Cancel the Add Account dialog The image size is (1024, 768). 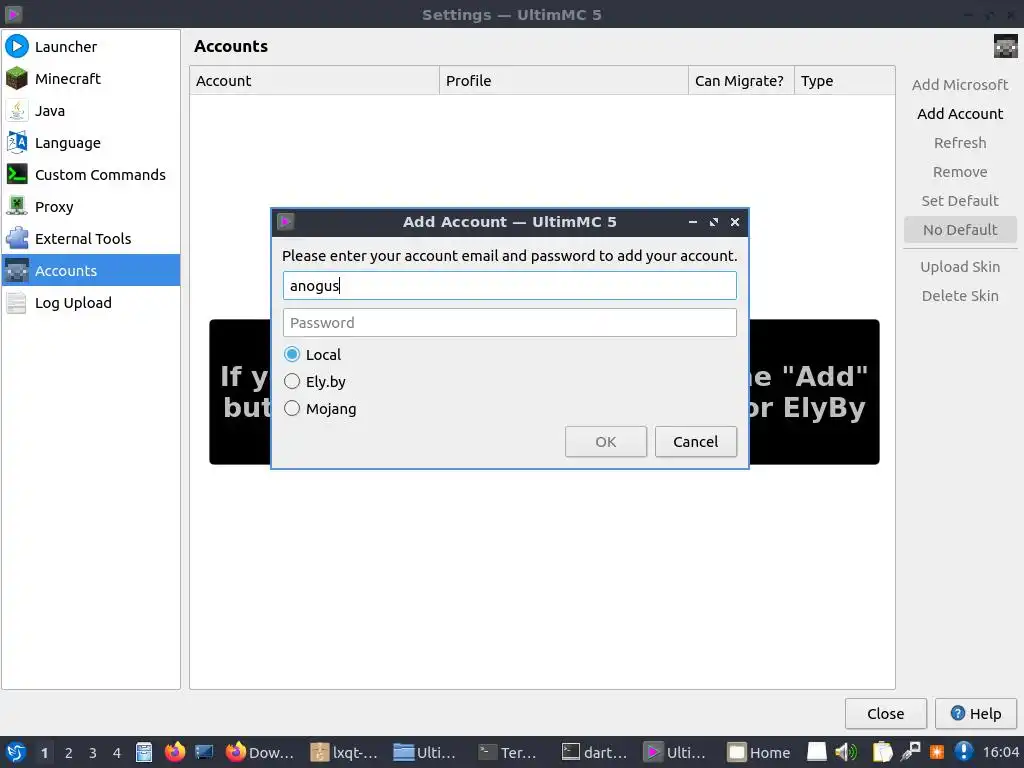(x=696, y=442)
